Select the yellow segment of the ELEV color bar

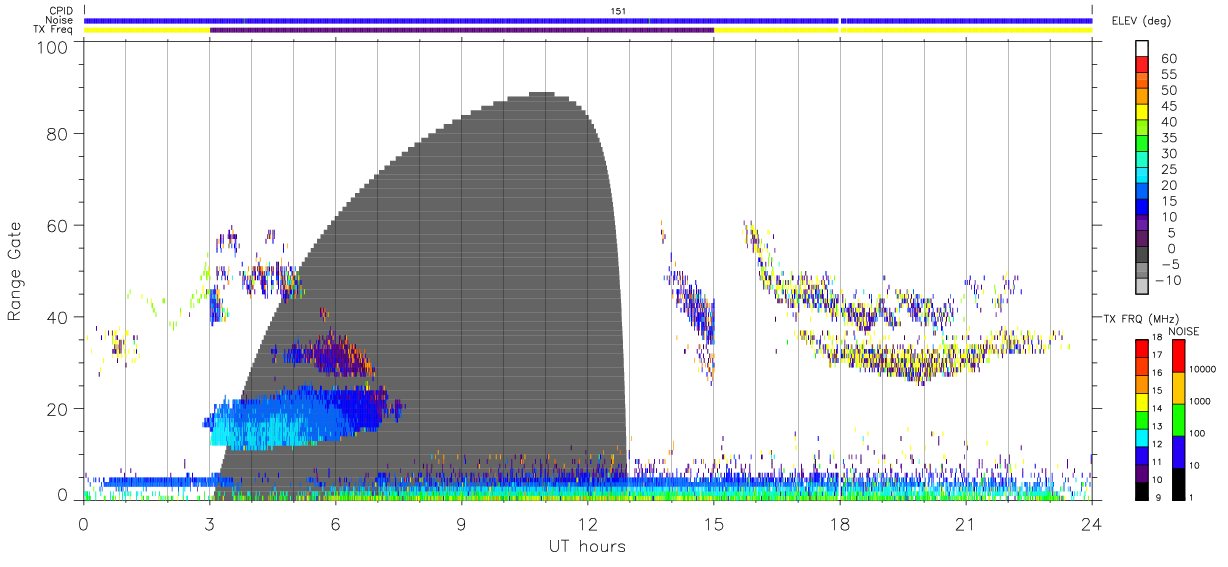click(1142, 113)
